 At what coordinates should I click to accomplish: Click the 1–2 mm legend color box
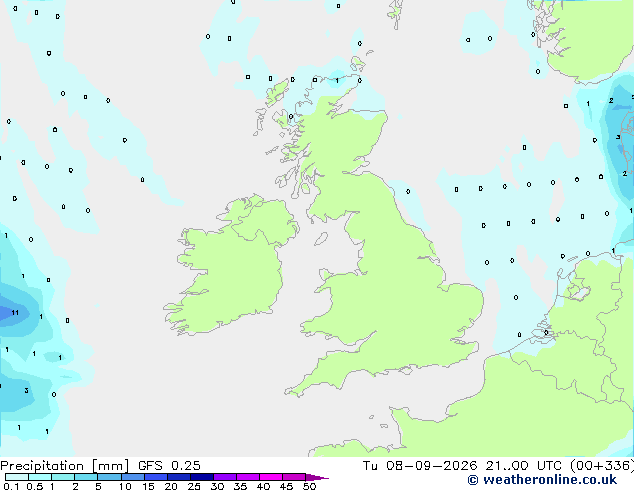(63, 477)
